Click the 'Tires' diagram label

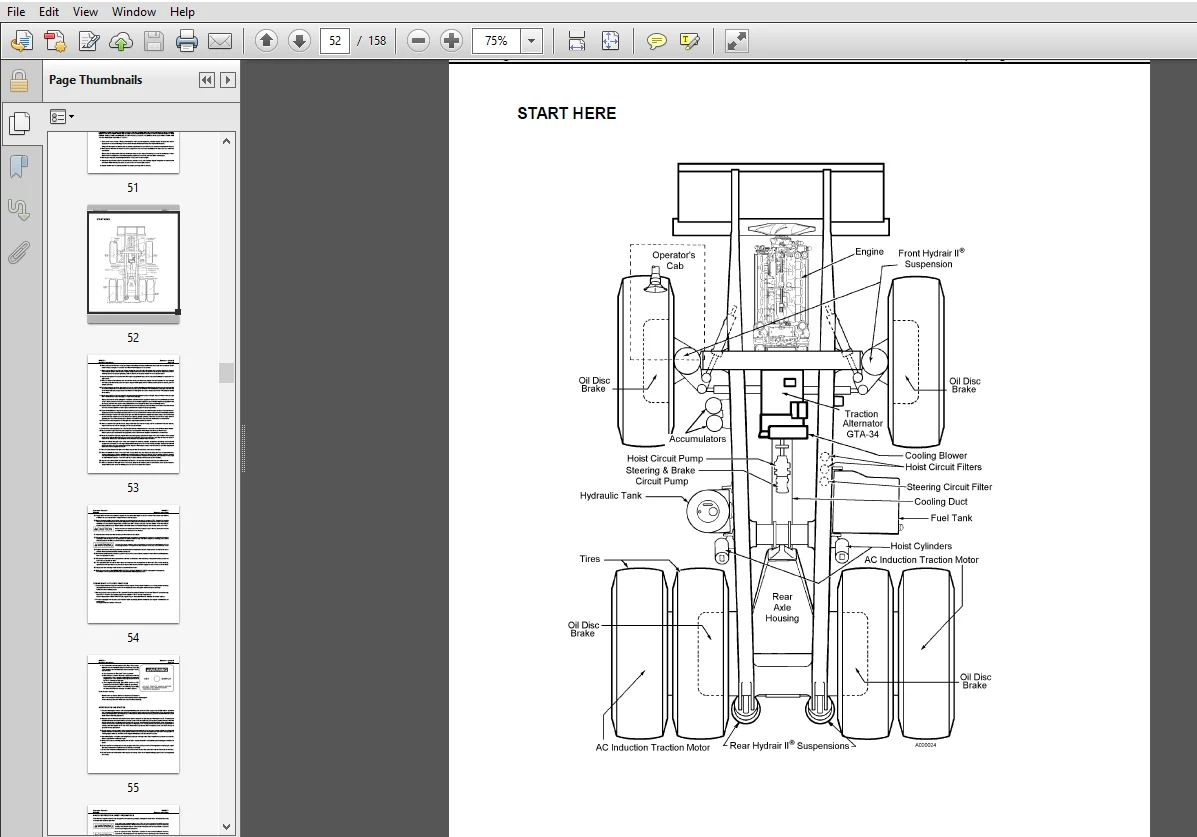(589, 559)
